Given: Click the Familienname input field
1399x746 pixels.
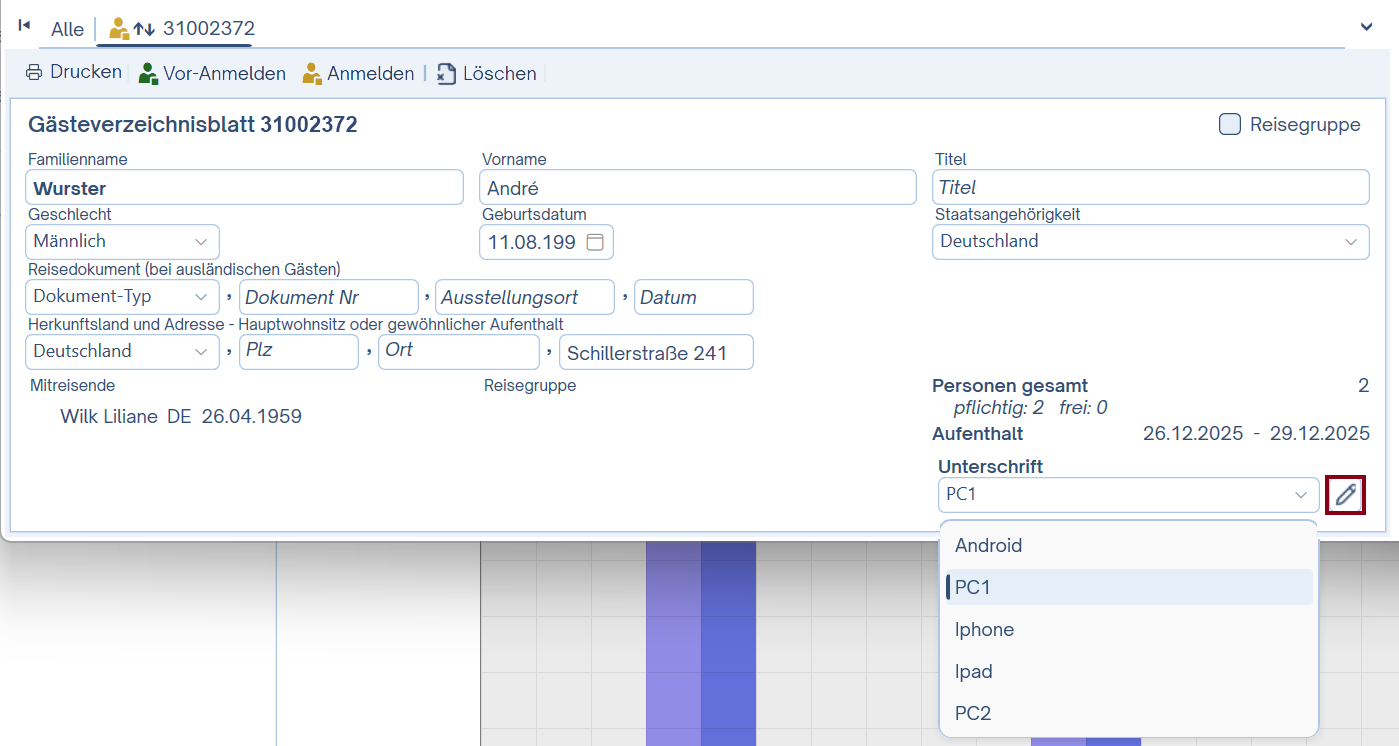Looking at the screenshot, I should pos(244,188).
